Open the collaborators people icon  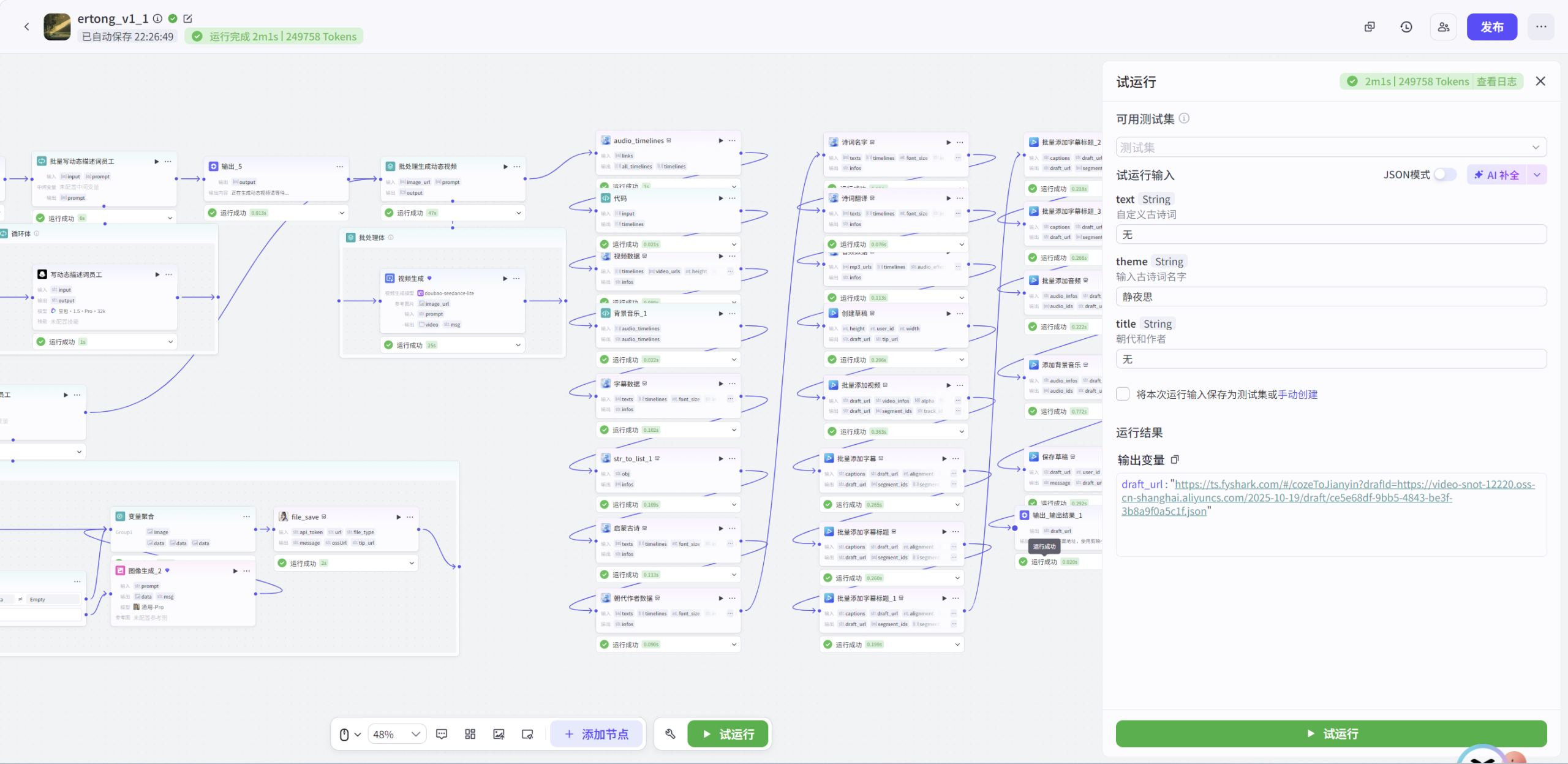click(x=1444, y=27)
